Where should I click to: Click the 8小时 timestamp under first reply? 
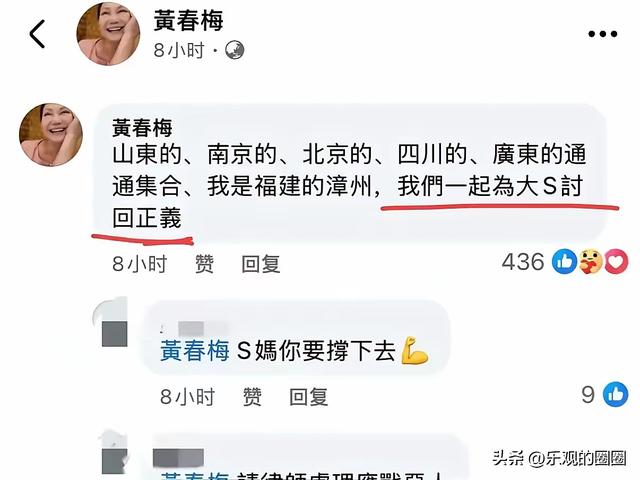tap(187, 396)
